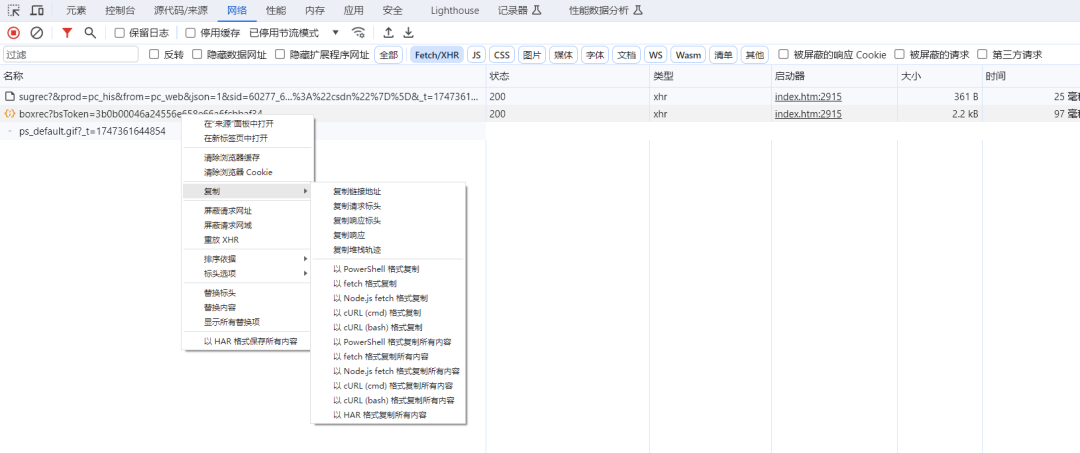Open network conditions wifi icon

(358, 33)
